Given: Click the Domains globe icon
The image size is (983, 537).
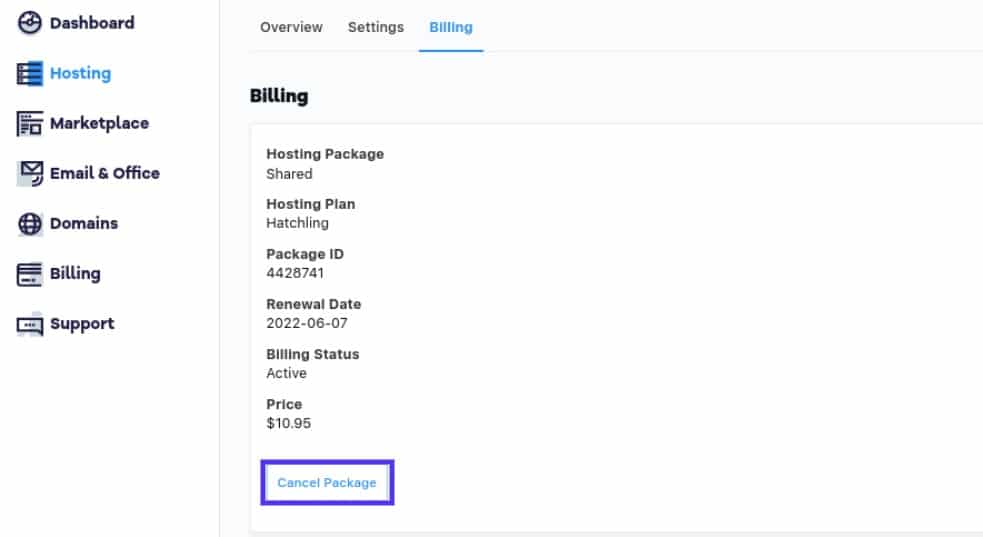Looking at the screenshot, I should click(x=30, y=224).
